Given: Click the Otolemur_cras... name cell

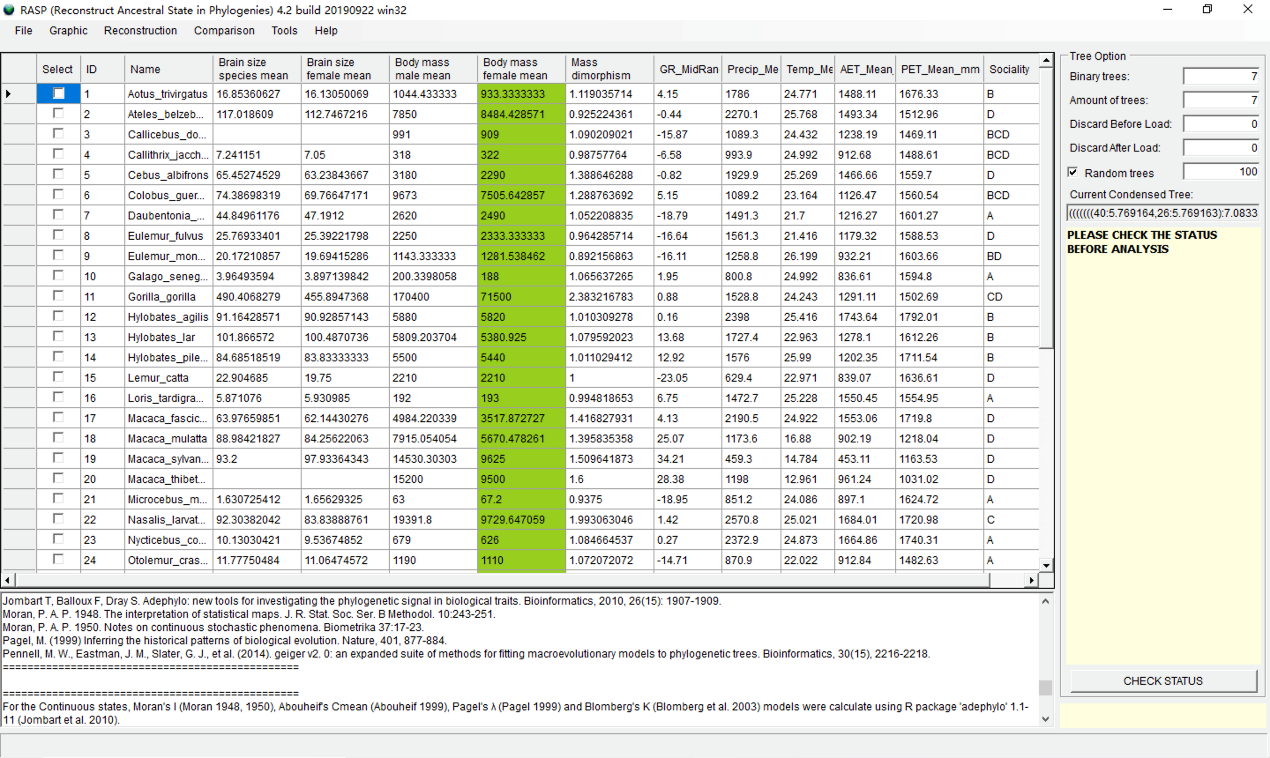Looking at the screenshot, I should point(169,560).
